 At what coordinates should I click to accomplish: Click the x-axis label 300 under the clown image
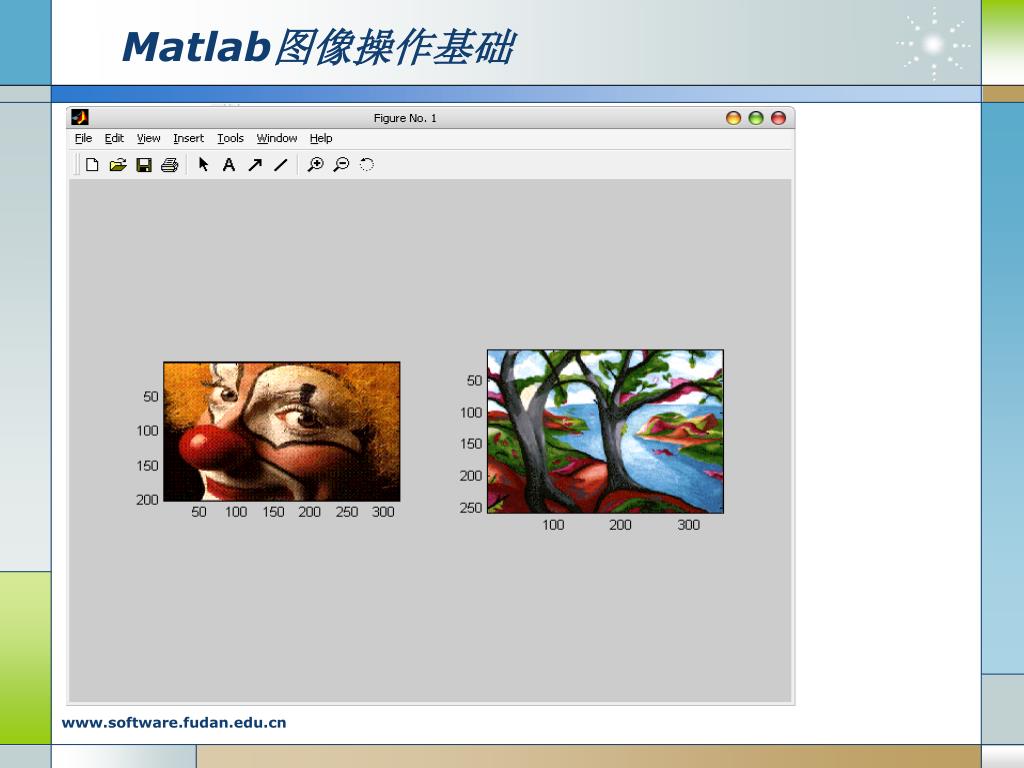[x=383, y=512]
